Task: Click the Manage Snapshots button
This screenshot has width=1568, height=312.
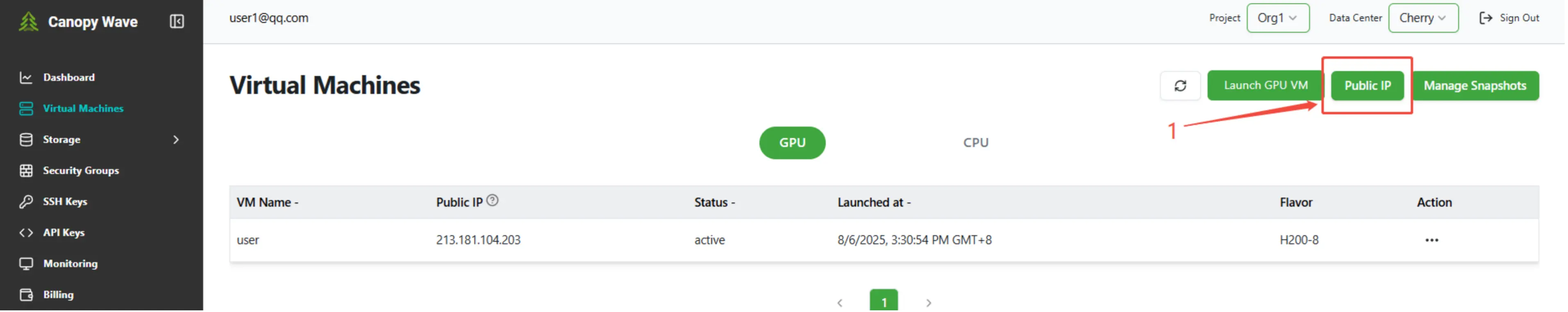Action: 1474,86
